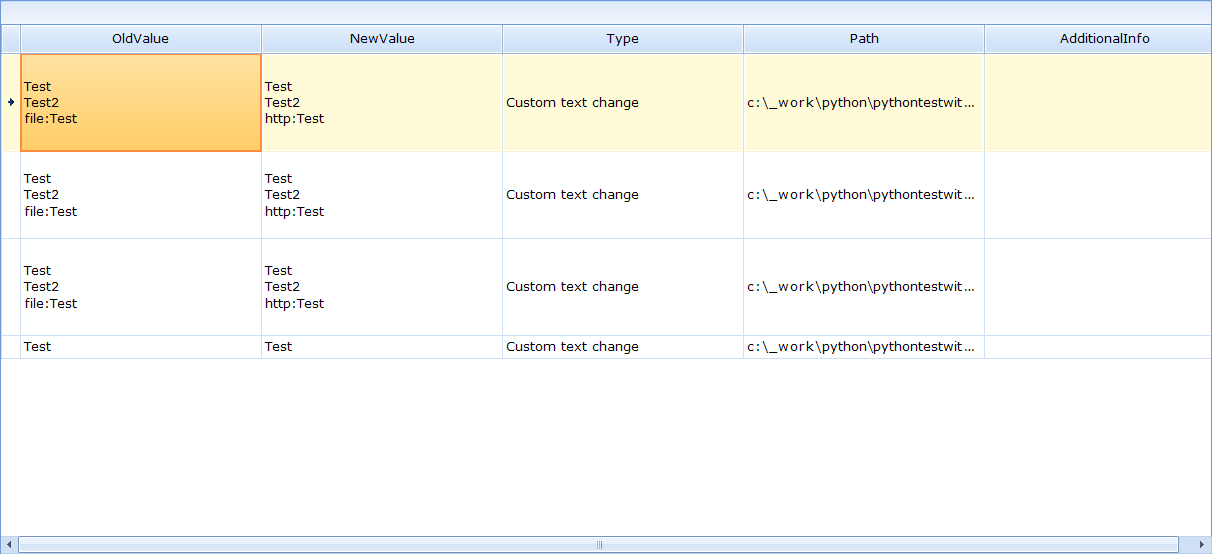The height and width of the screenshot is (554, 1212).
Task: Click the left scroll arrow of horizontal scrollbar
Action: tap(9, 545)
